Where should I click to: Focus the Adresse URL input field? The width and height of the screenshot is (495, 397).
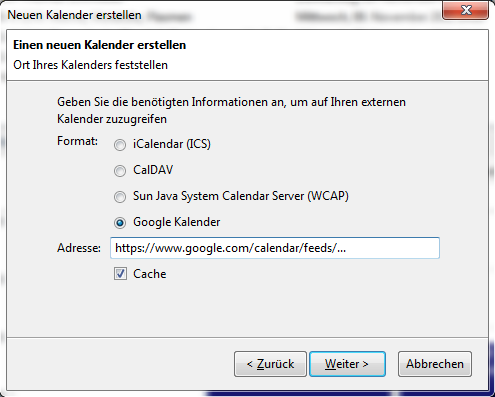click(275, 248)
